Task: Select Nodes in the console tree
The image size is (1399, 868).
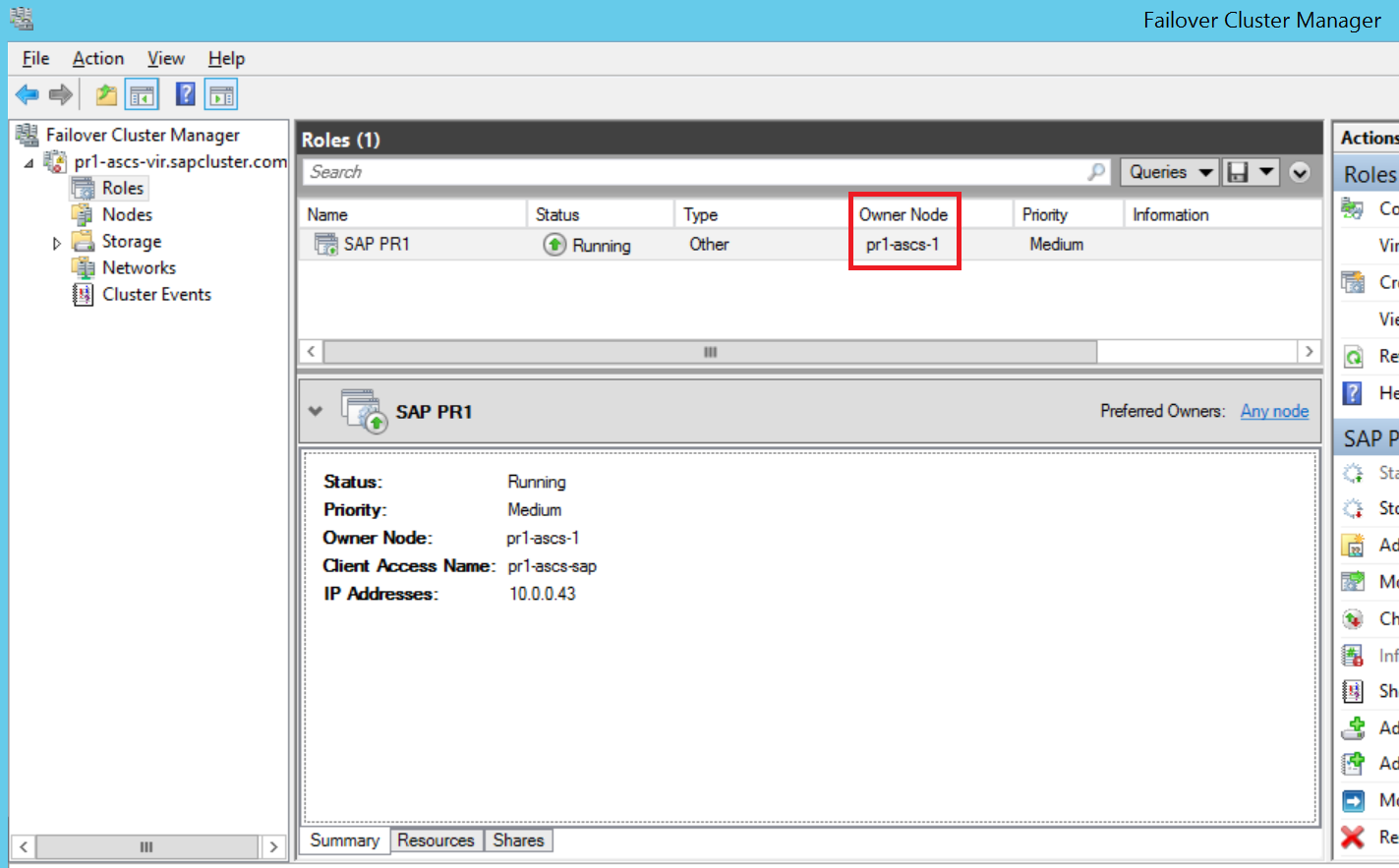Action: point(127,214)
